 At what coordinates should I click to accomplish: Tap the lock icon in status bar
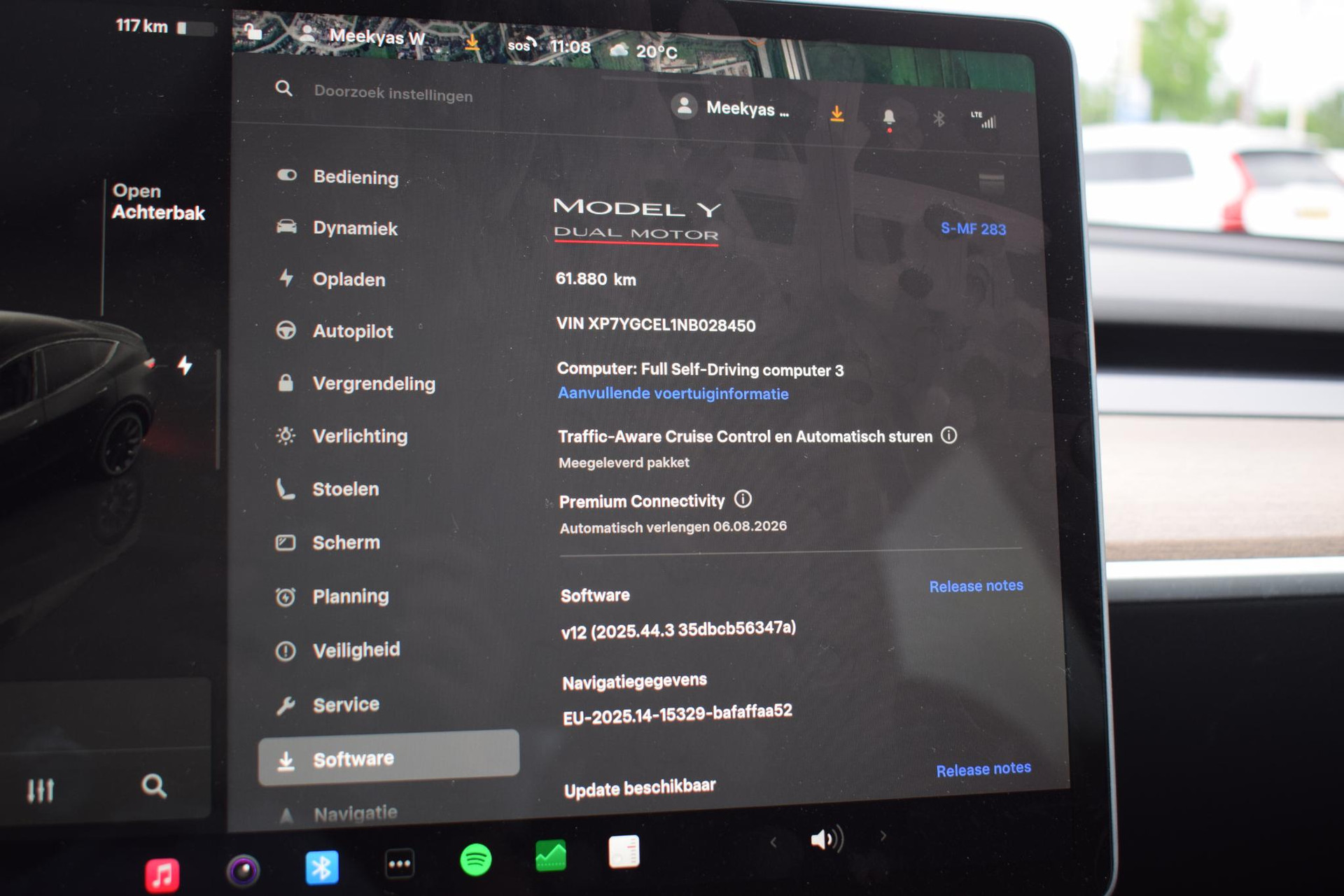(x=253, y=31)
